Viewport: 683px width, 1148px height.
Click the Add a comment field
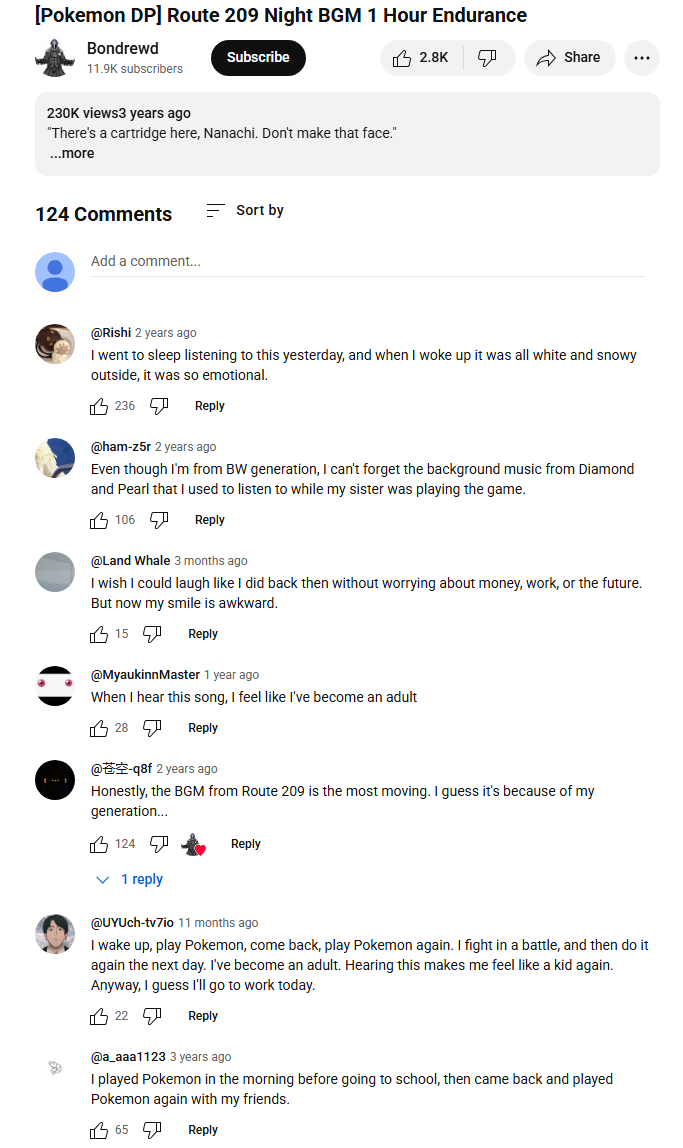point(366,261)
